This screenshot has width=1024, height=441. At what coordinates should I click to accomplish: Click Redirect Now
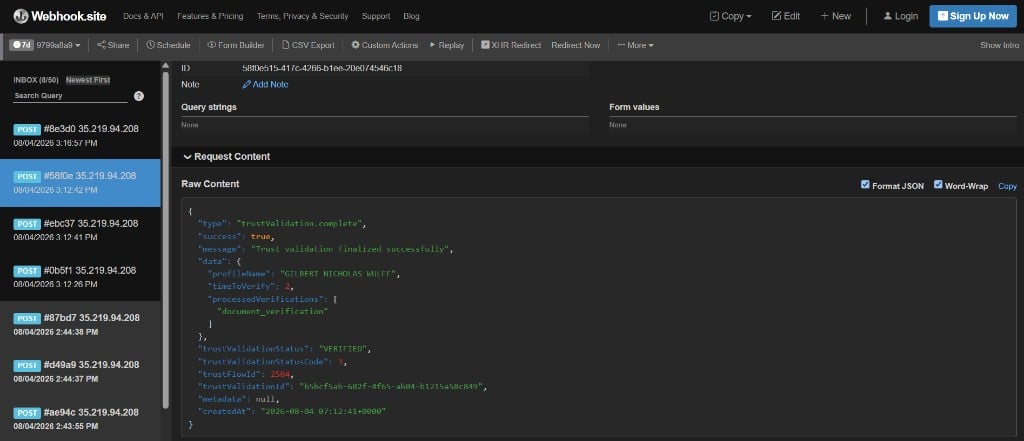(575, 45)
